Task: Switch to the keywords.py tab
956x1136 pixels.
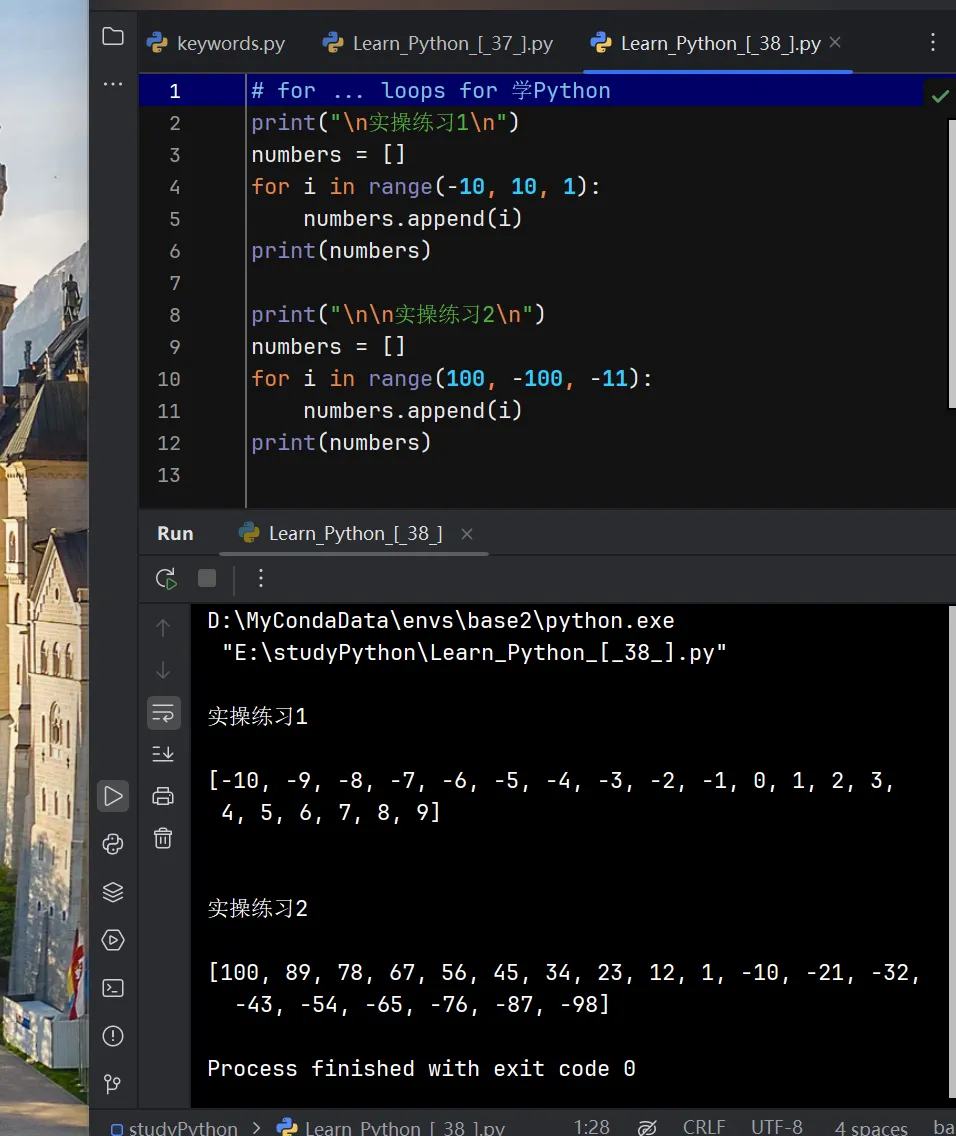Action: [x=217, y=43]
